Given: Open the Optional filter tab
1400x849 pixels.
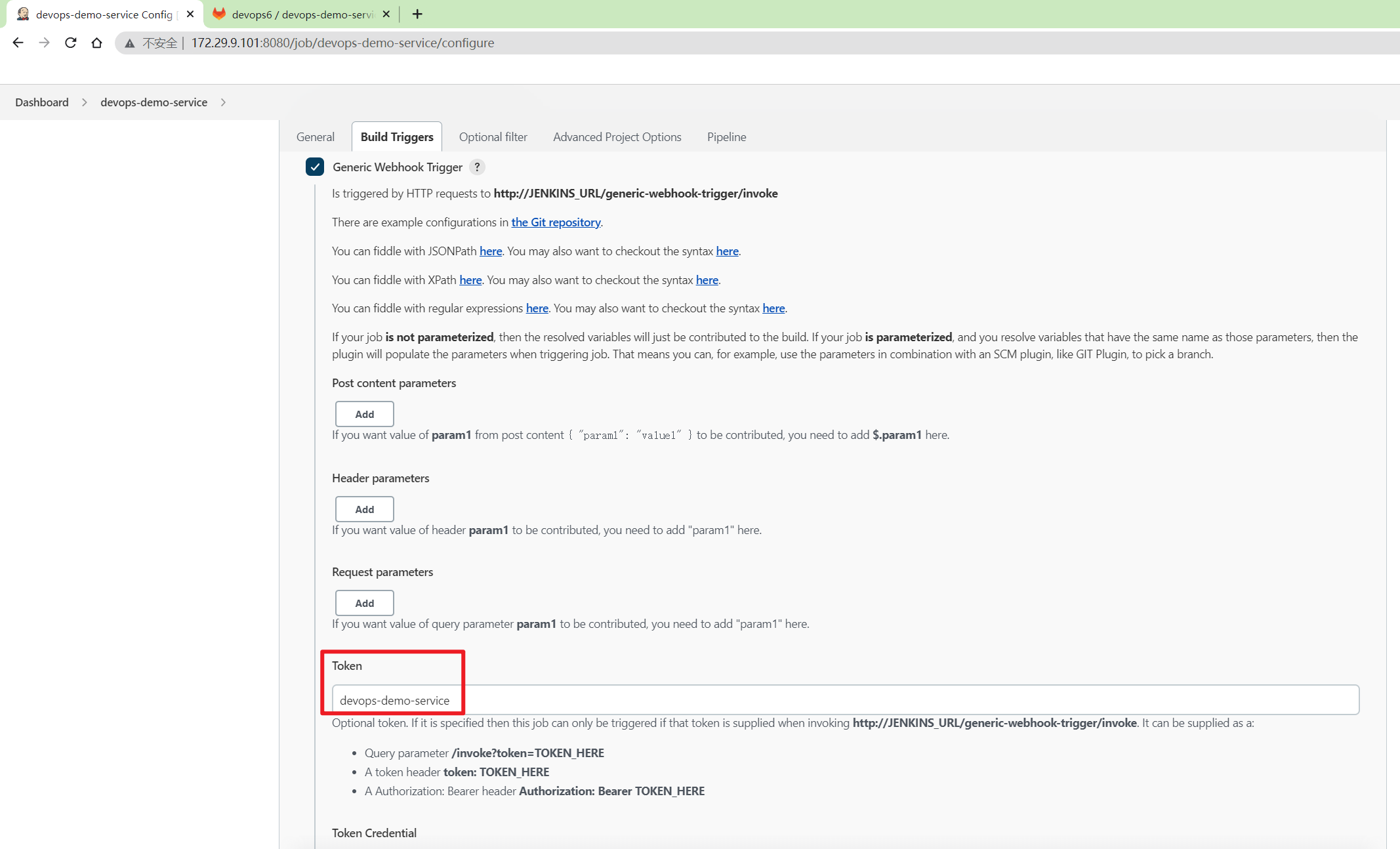Looking at the screenshot, I should tap(493, 137).
